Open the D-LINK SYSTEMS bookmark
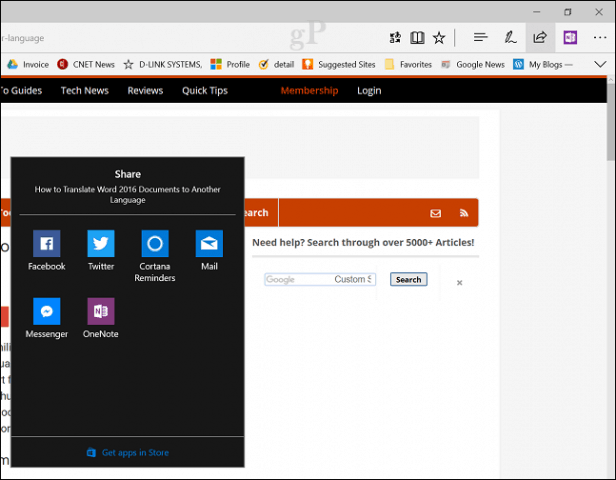616x480 pixels. point(163,64)
